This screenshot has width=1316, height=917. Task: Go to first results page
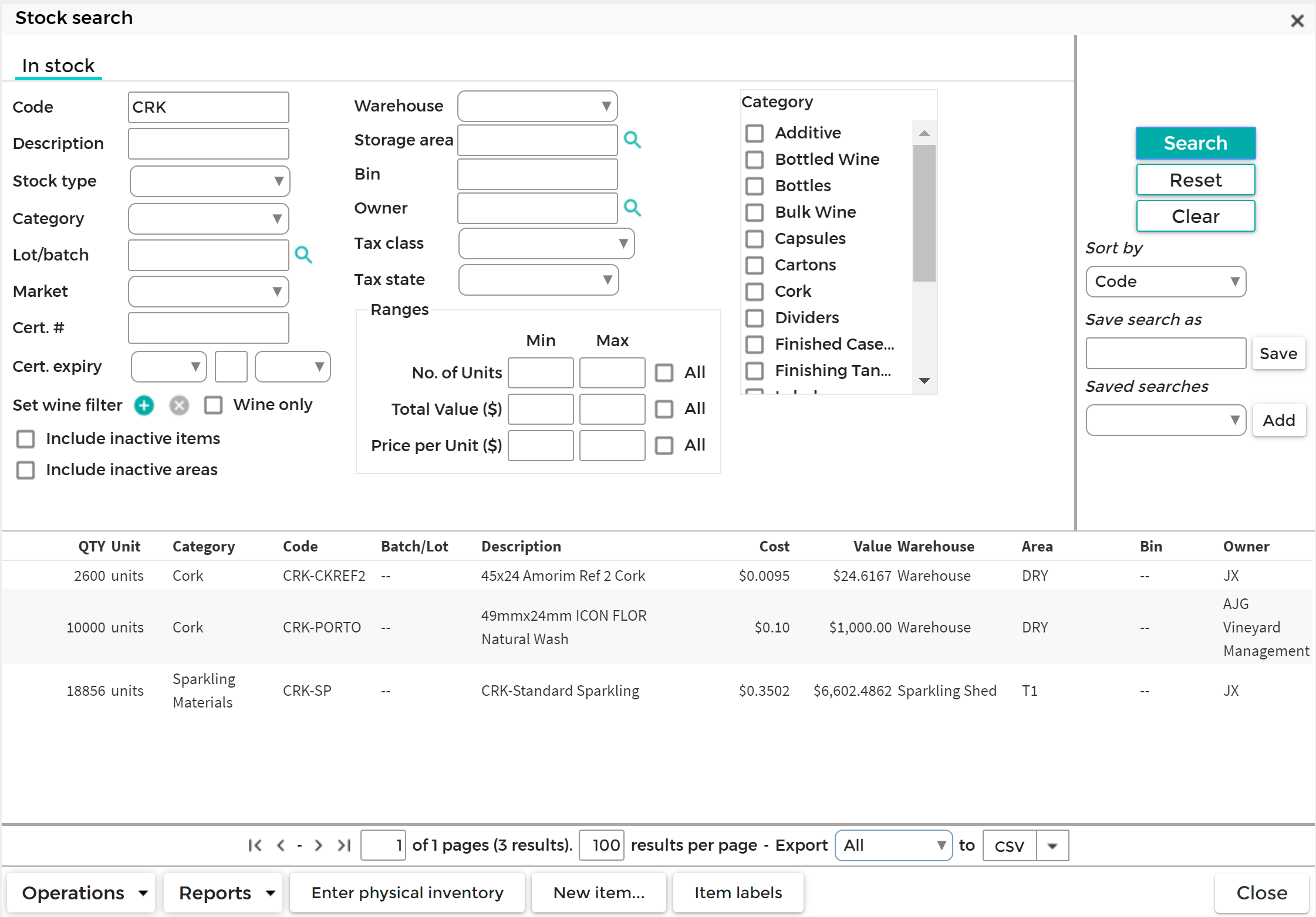tap(255, 845)
